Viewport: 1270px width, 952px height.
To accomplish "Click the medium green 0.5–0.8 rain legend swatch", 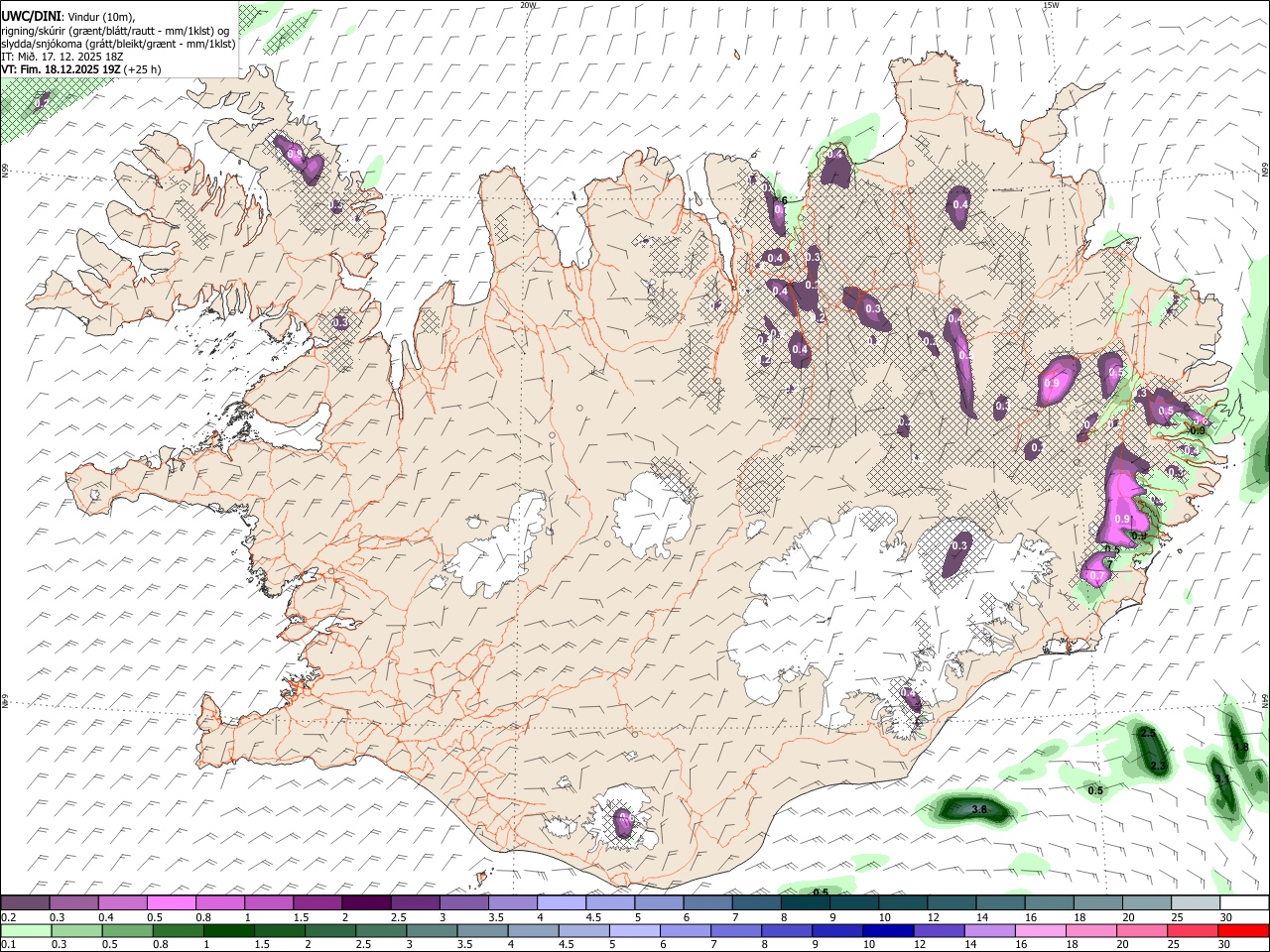I will tap(128, 930).
